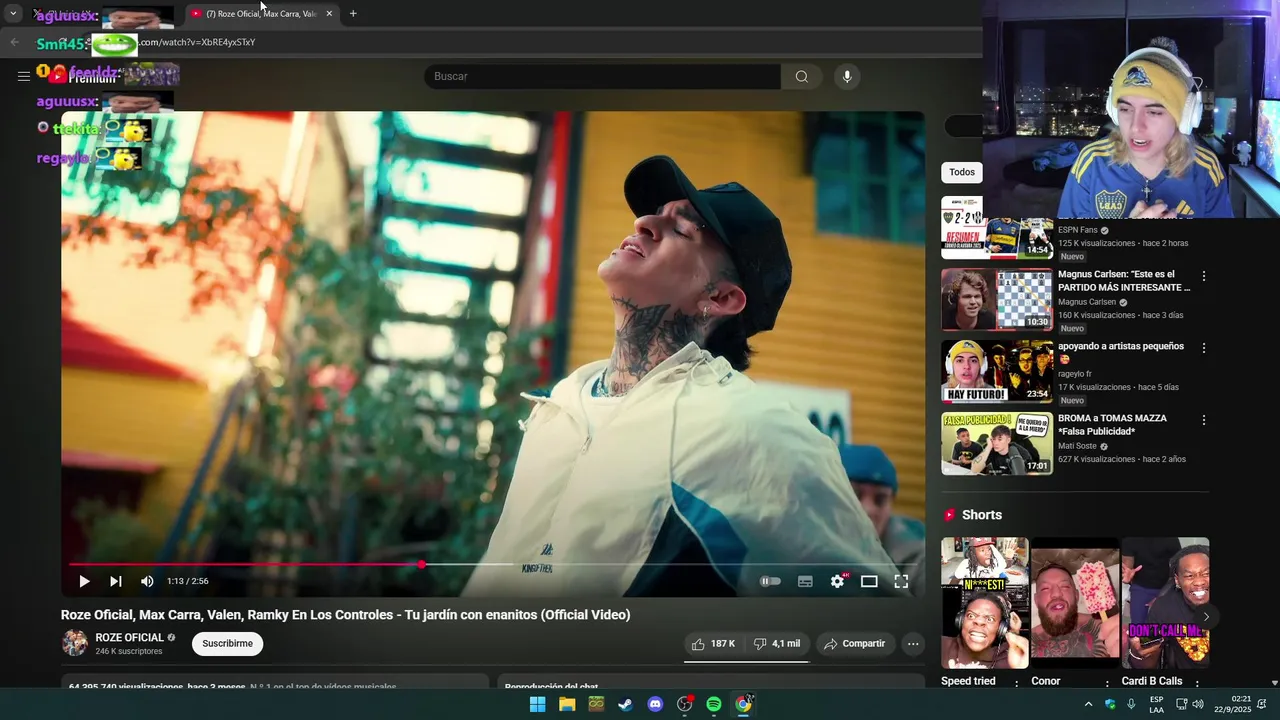1280x720 pixels.
Task: Open options for 'Cardi B Calls' short
Action: pos(1197,684)
